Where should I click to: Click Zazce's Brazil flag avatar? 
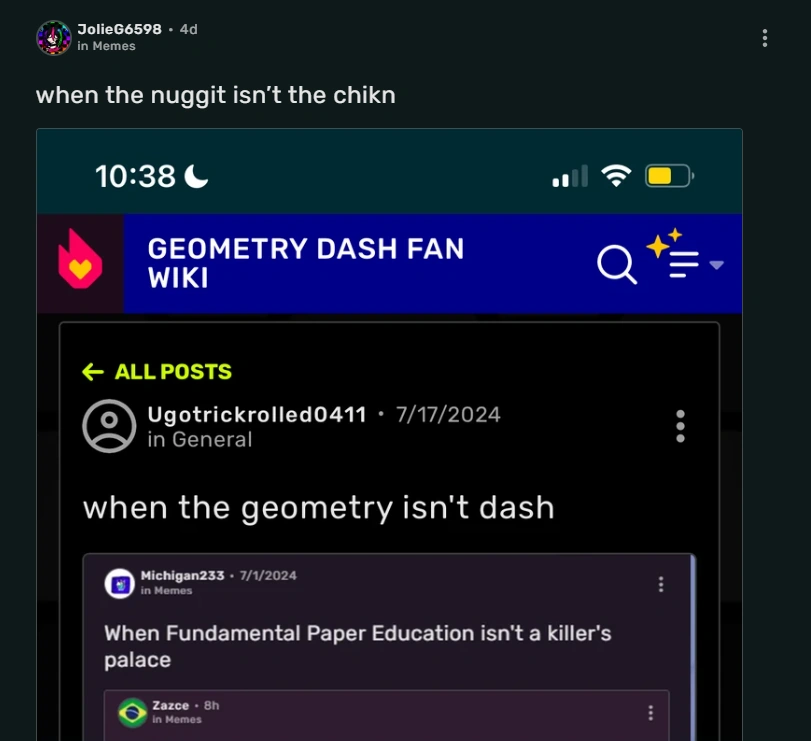point(132,713)
